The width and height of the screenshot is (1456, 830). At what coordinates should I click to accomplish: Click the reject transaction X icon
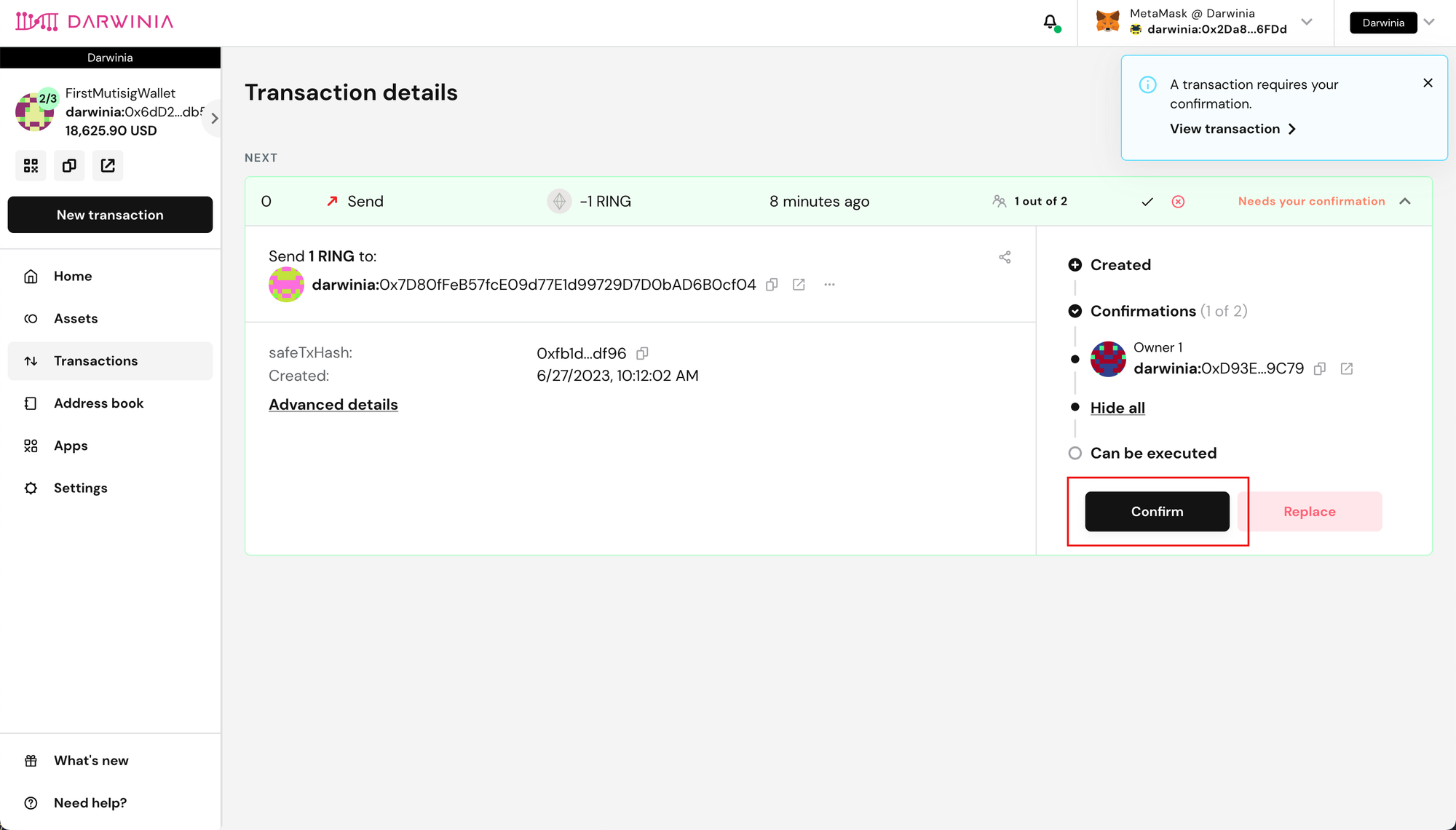(1178, 201)
